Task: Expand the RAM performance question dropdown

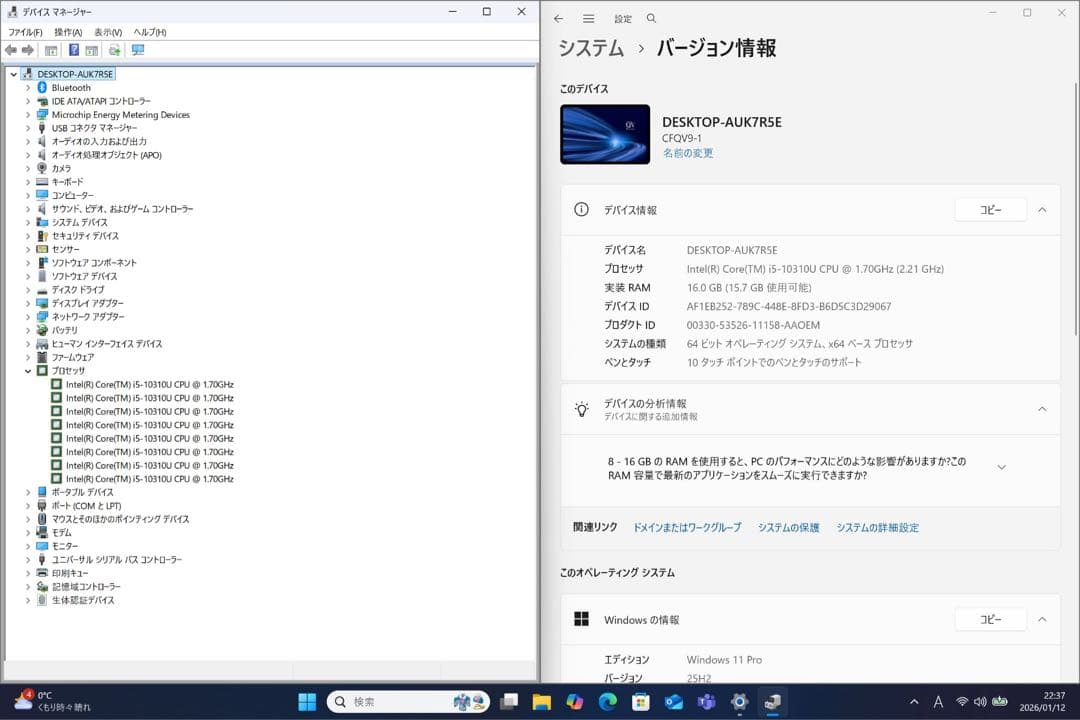Action: [x=1002, y=466]
